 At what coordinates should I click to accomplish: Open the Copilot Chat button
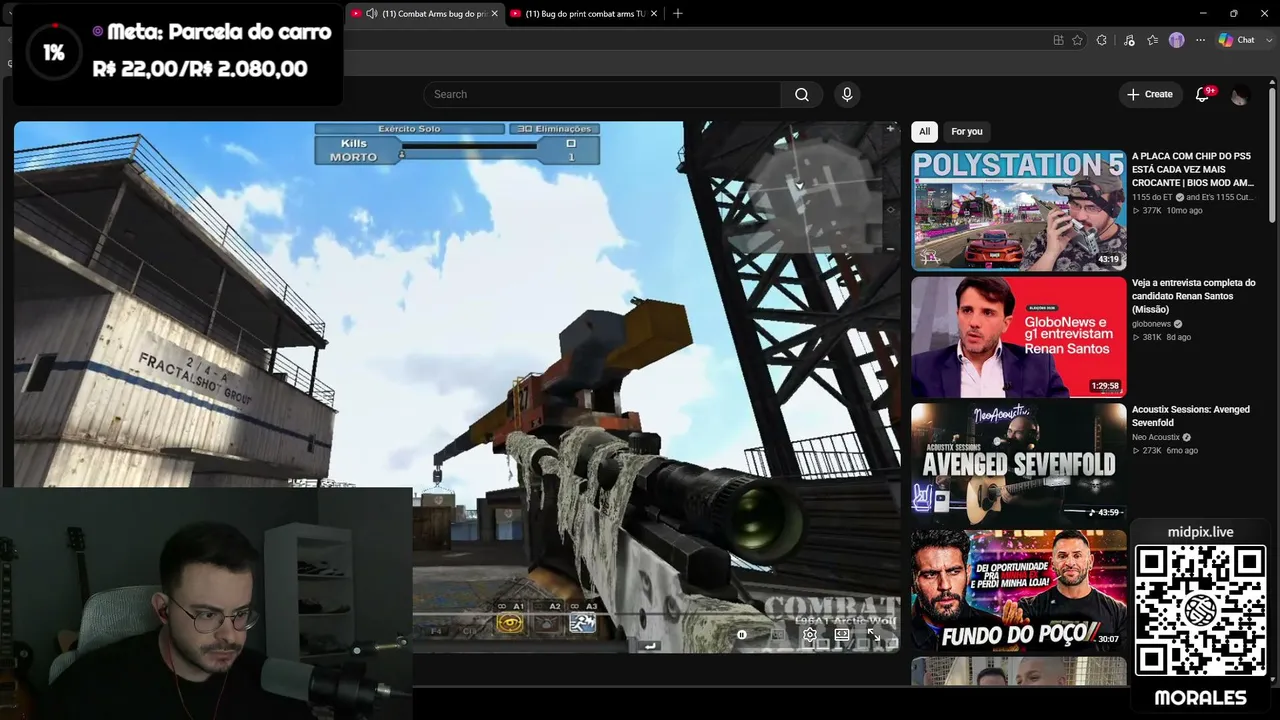(1237, 40)
